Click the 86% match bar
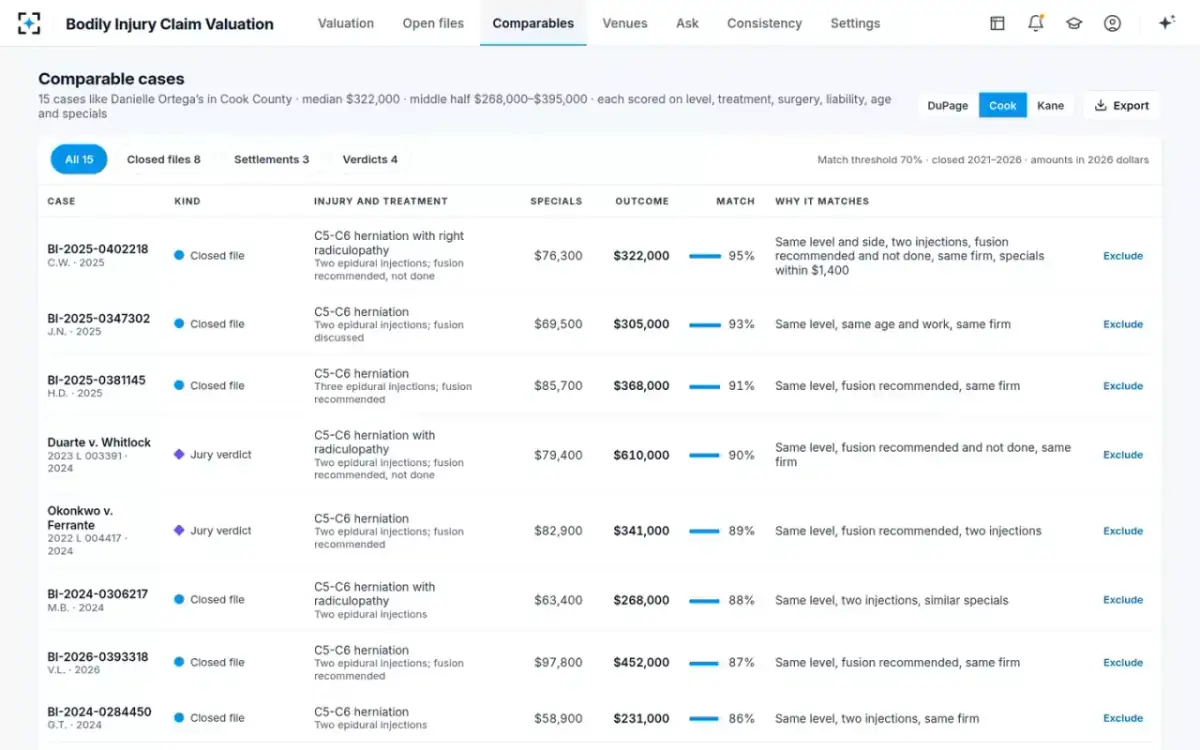The image size is (1200, 750). click(x=705, y=718)
